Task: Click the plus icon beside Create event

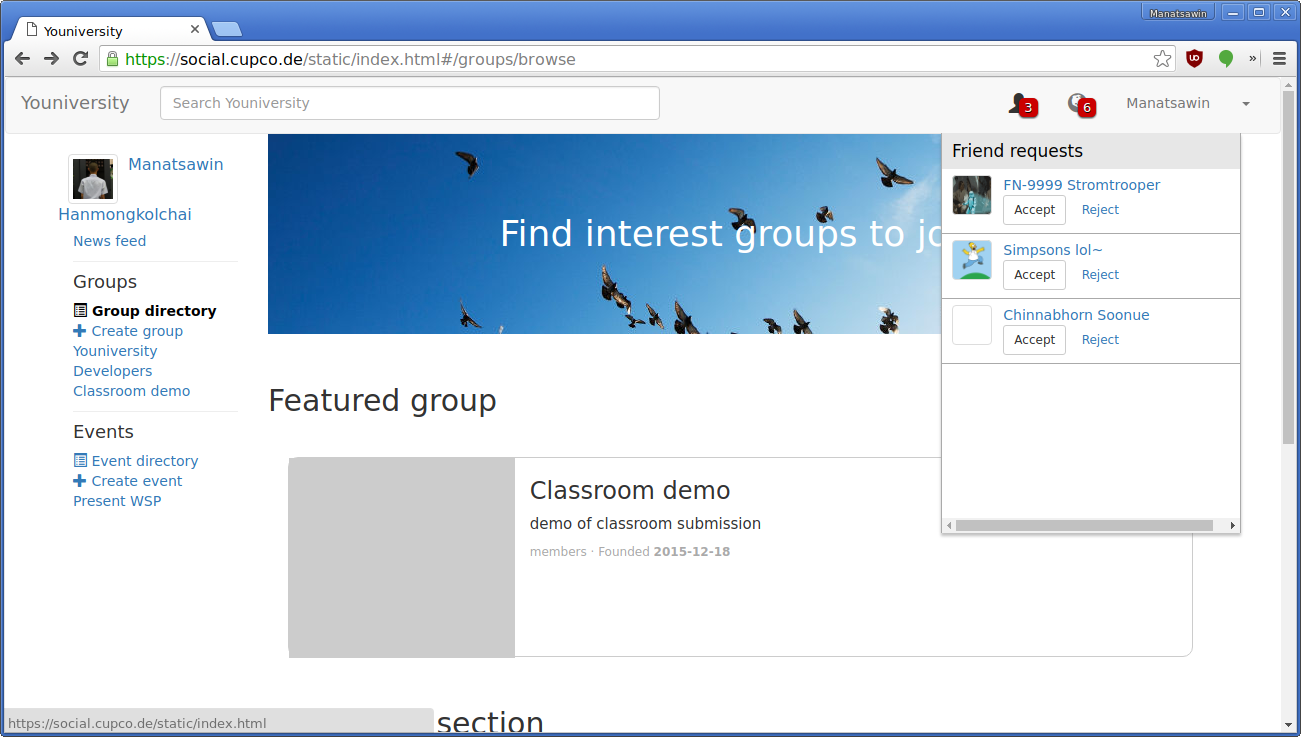Action: (80, 481)
